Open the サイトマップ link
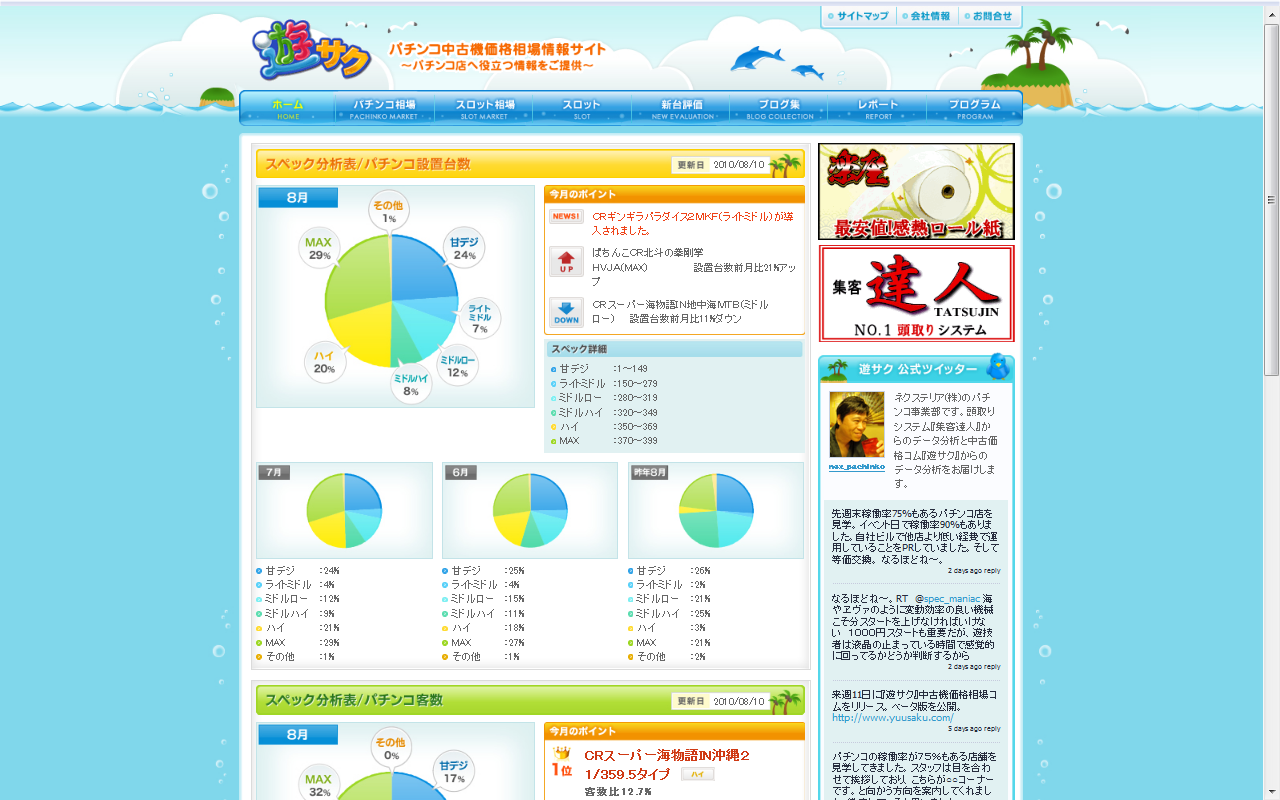 pos(858,16)
